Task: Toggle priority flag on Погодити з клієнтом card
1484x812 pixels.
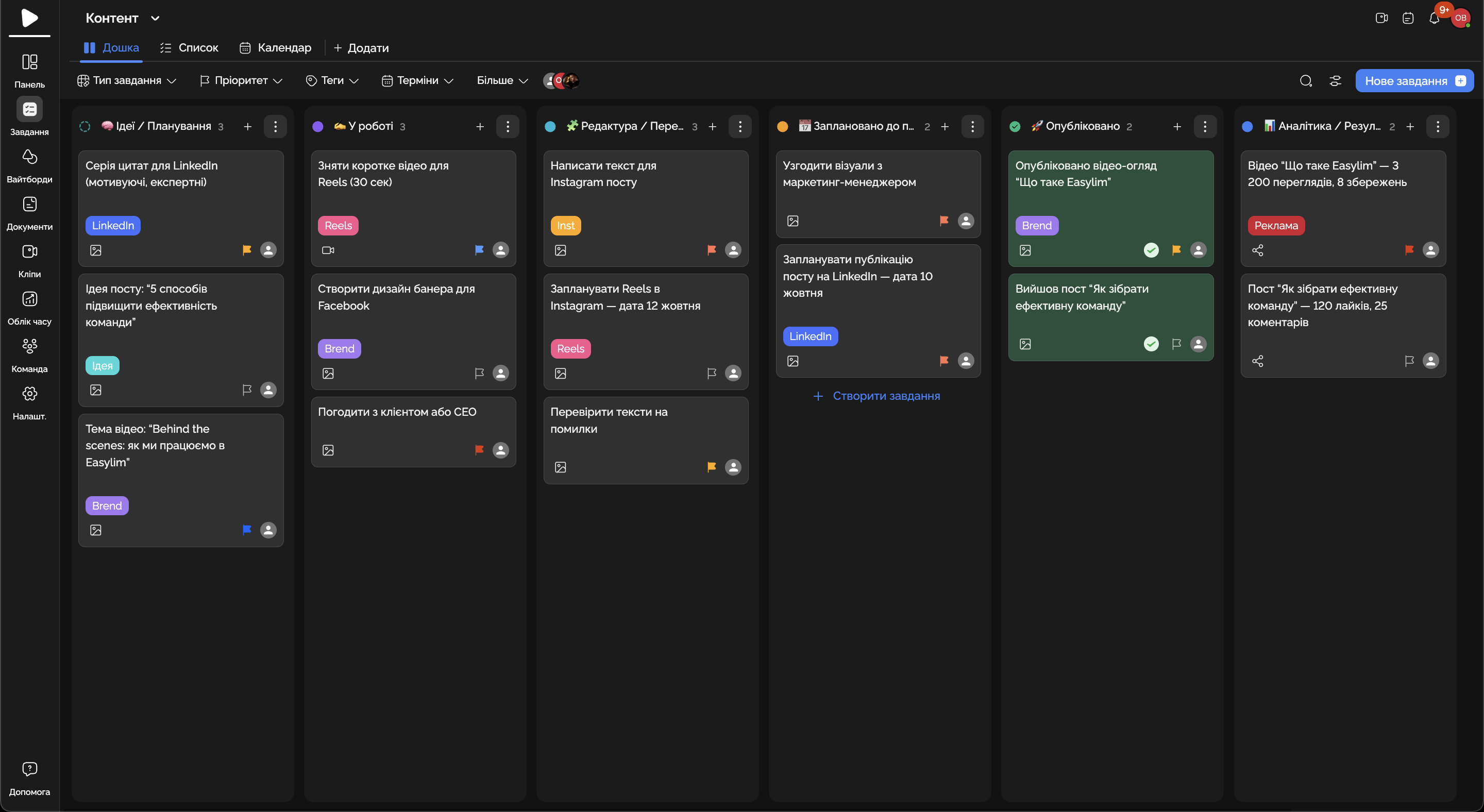Action: 479,450
